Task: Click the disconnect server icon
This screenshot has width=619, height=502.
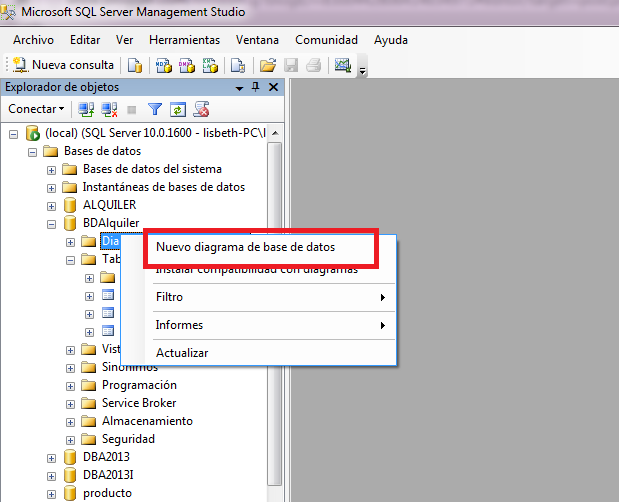Action: point(108,109)
